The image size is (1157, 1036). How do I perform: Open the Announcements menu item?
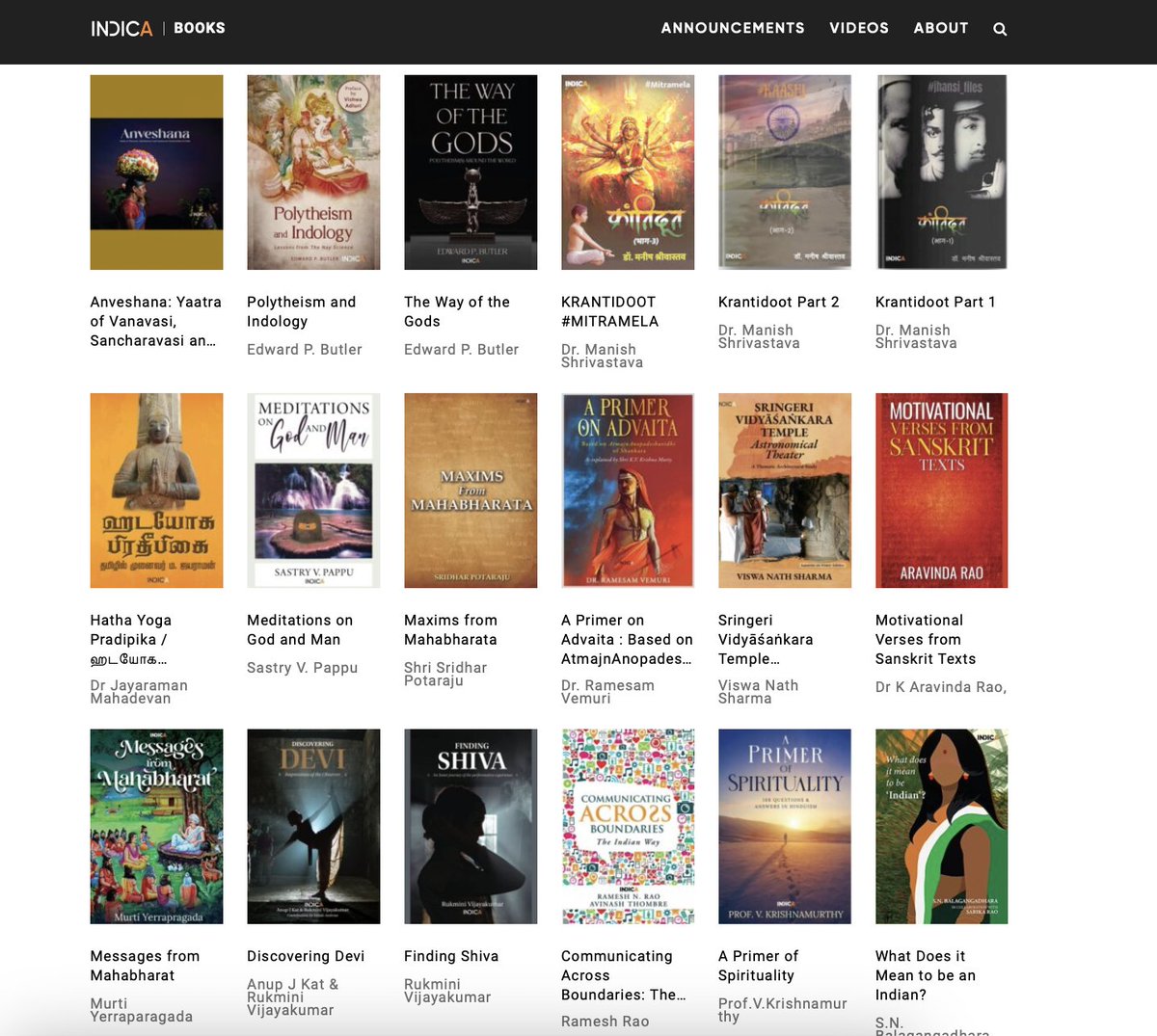[733, 28]
